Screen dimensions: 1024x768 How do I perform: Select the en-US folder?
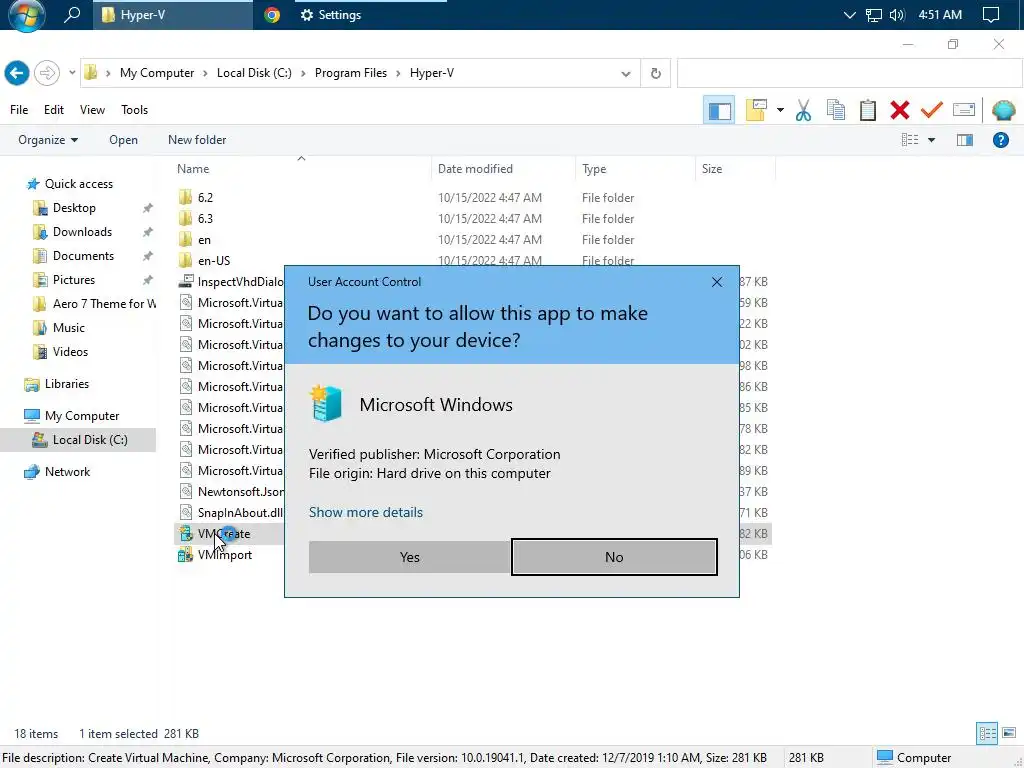[214, 261]
